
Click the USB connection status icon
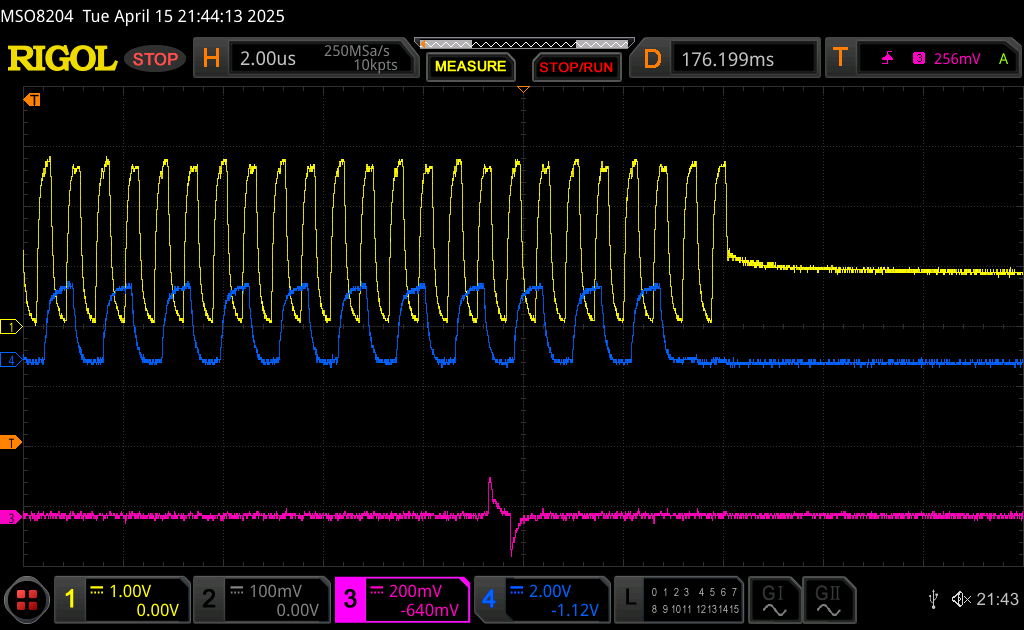coord(933,599)
